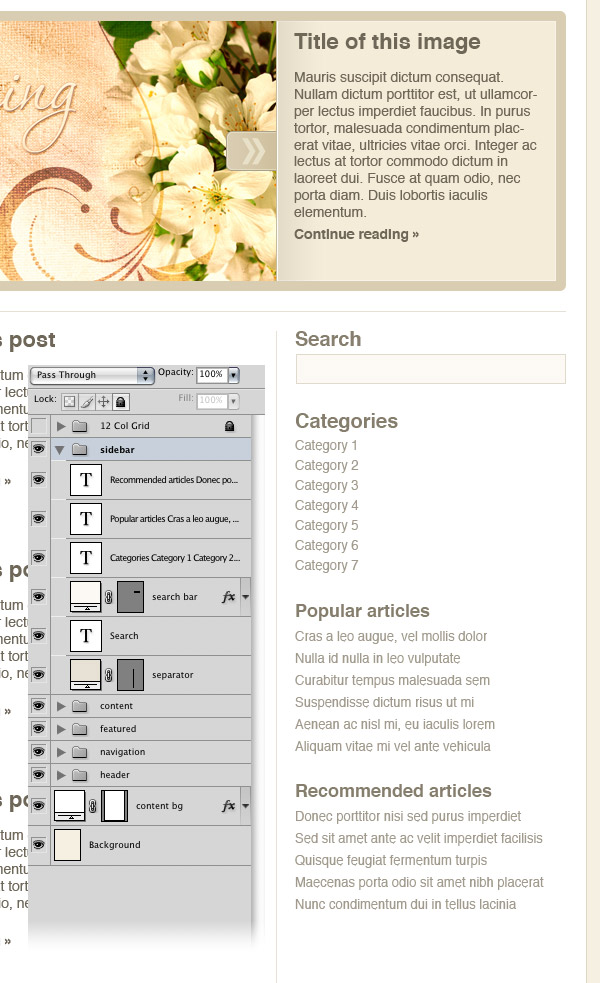The width and height of the screenshot is (600, 983).
Task: Hide the Recommended articles text layer
Action: tap(39, 480)
